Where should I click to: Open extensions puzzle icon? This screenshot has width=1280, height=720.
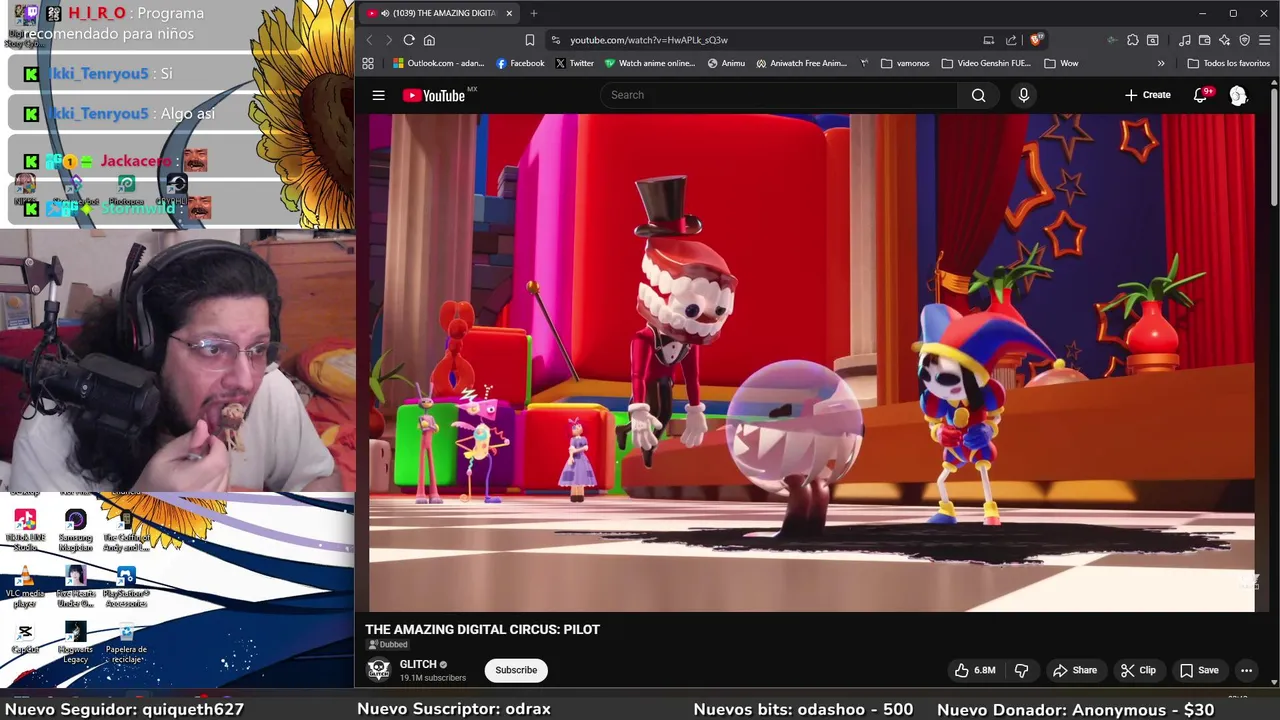[1132, 40]
